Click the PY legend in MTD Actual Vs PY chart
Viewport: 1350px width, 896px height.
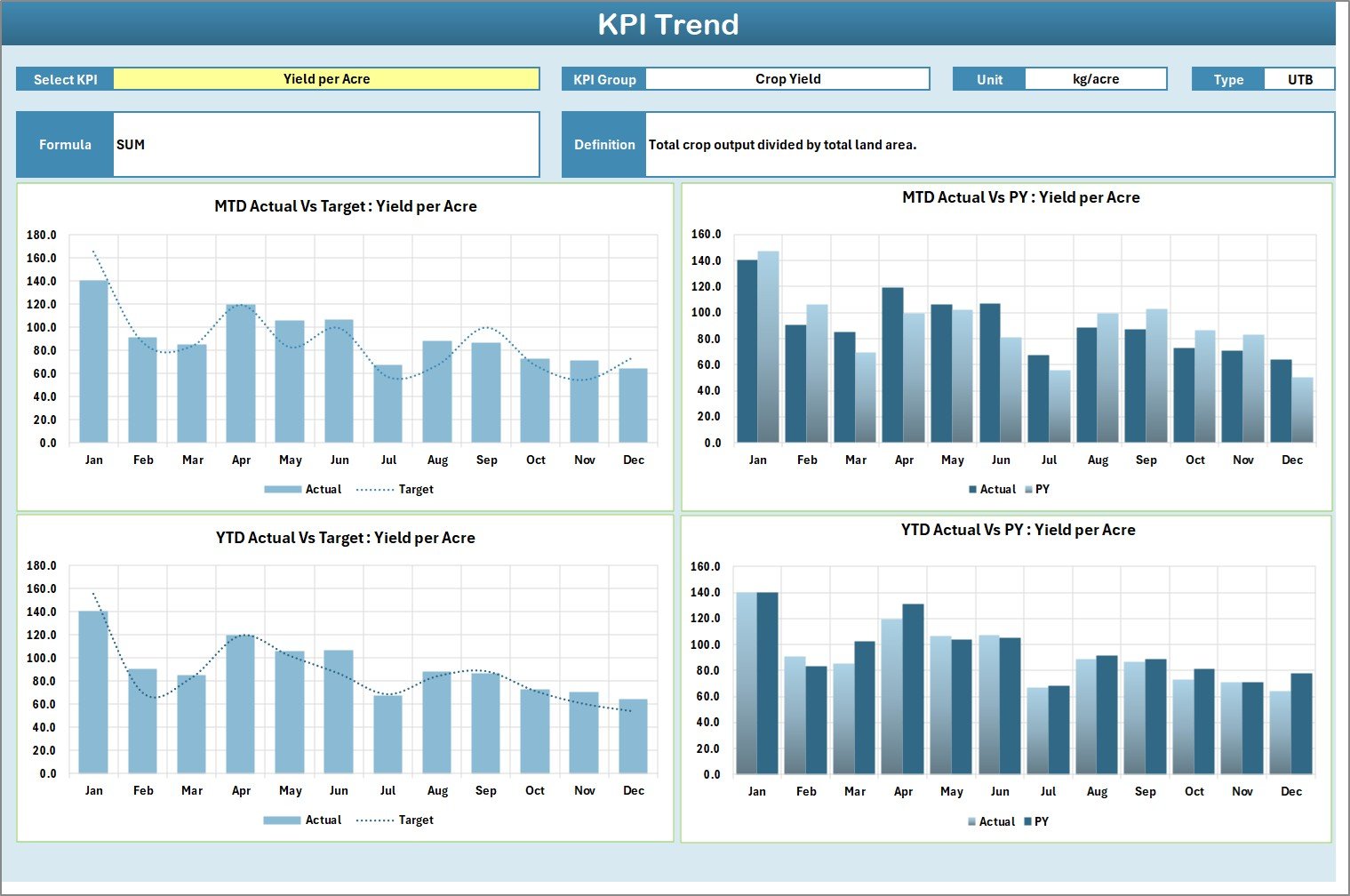pos(1043,489)
